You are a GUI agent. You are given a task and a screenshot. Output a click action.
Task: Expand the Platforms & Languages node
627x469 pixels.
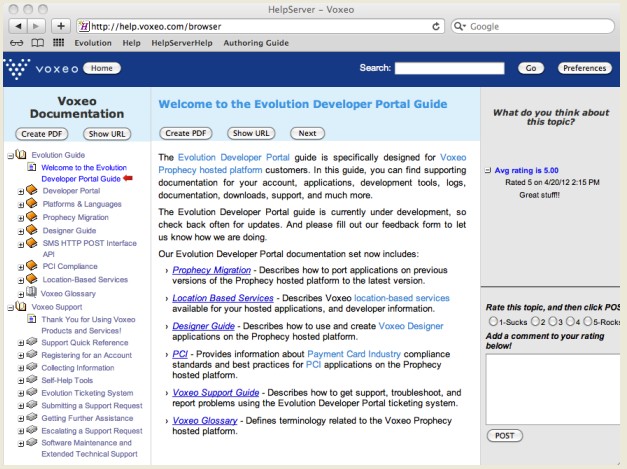(21, 205)
